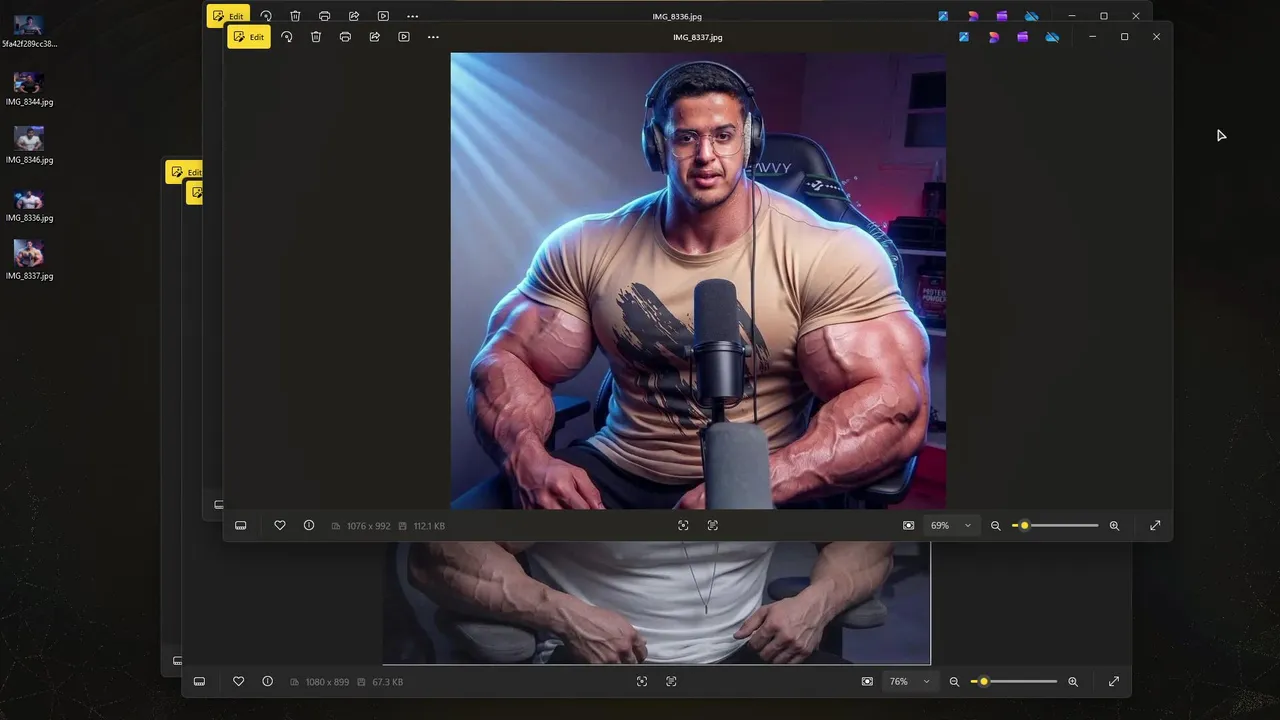Click the white-shirt photo in the back window
This screenshot has width=1280, height=720.
pyautogui.click(x=657, y=603)
